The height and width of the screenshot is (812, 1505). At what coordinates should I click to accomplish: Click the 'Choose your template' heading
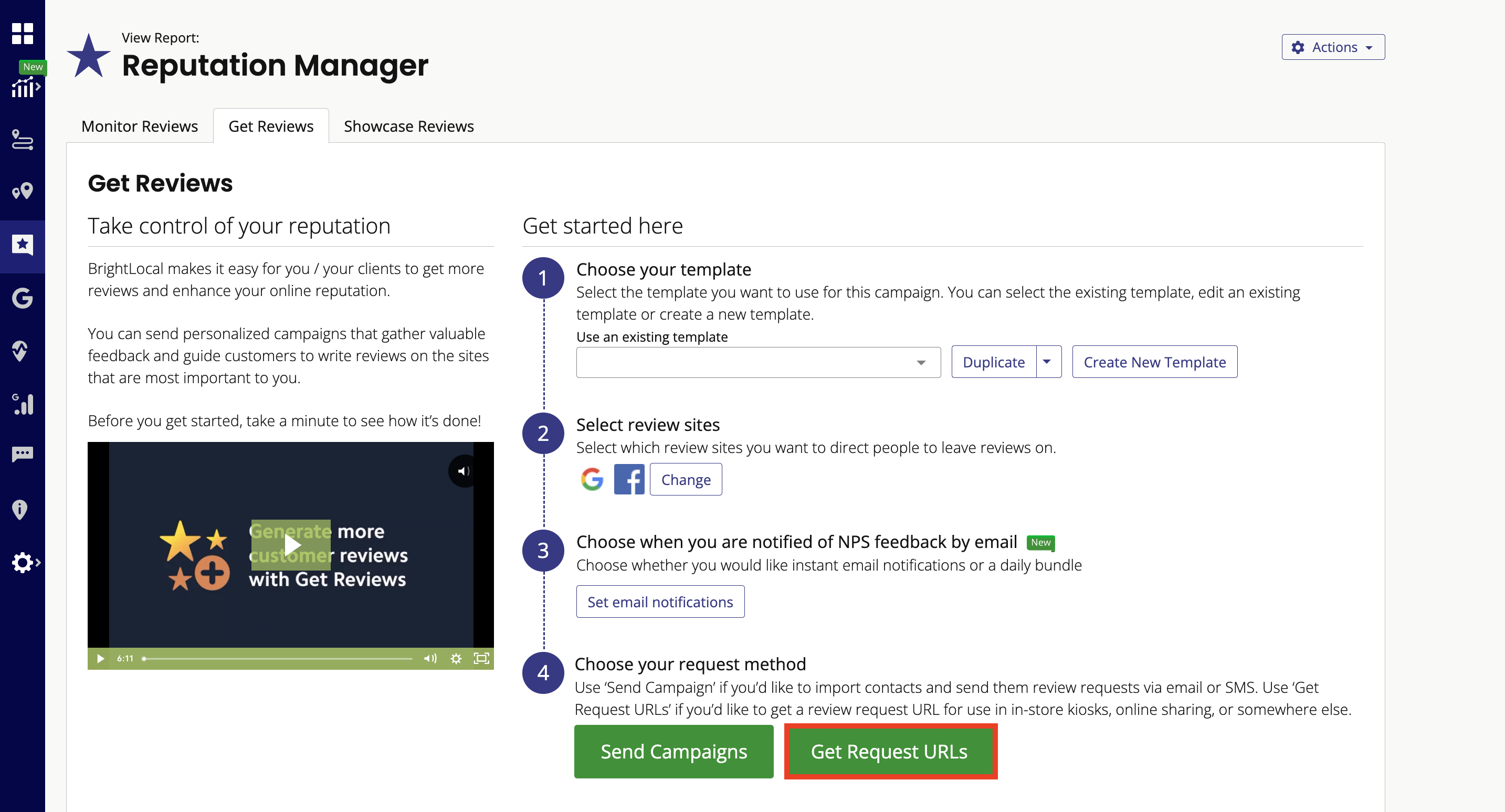click(x=663, y=269)
